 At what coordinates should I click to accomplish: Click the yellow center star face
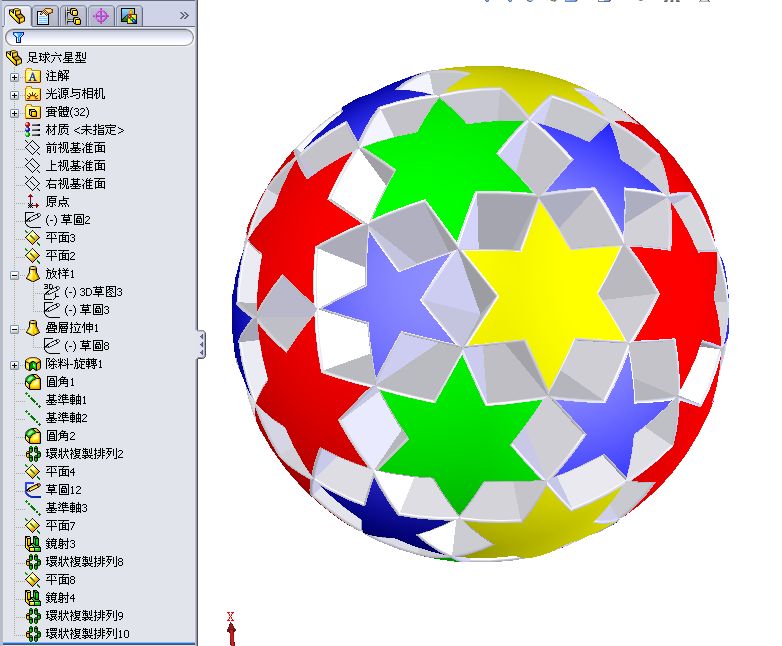(x=546, y=294)
